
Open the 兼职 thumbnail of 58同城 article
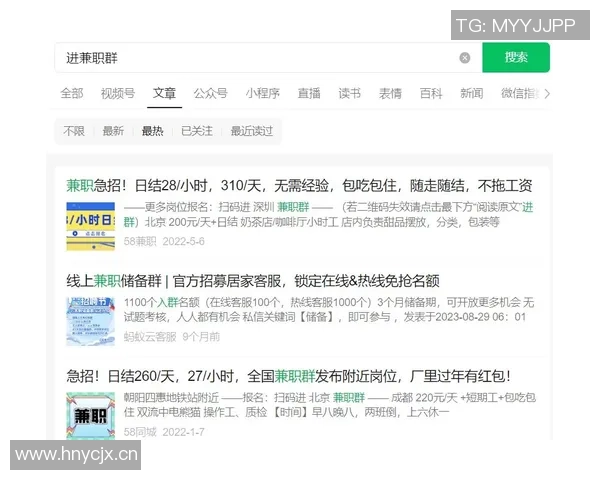point(91,416)
